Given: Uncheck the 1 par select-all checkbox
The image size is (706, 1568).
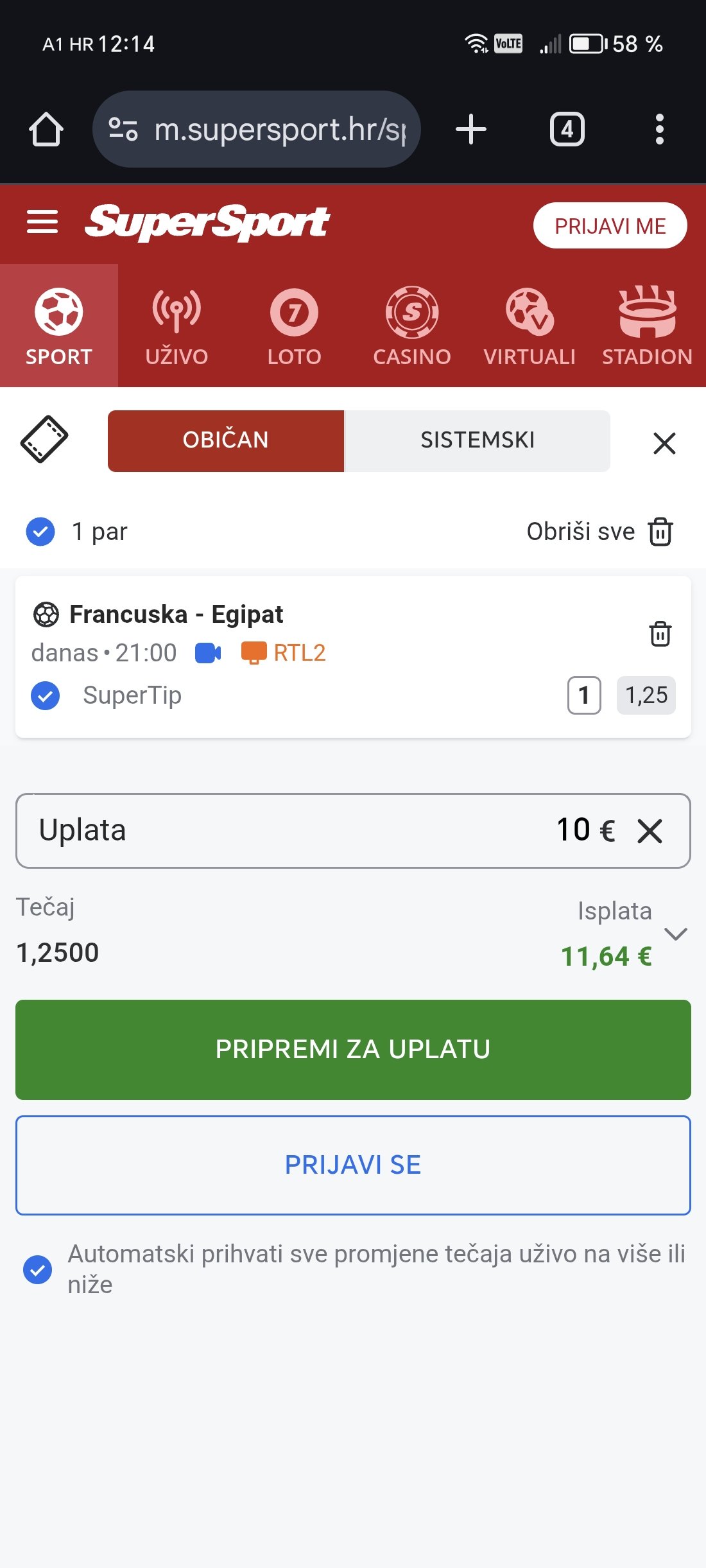Looking at the screenshot, I should (x=40, y=532).
